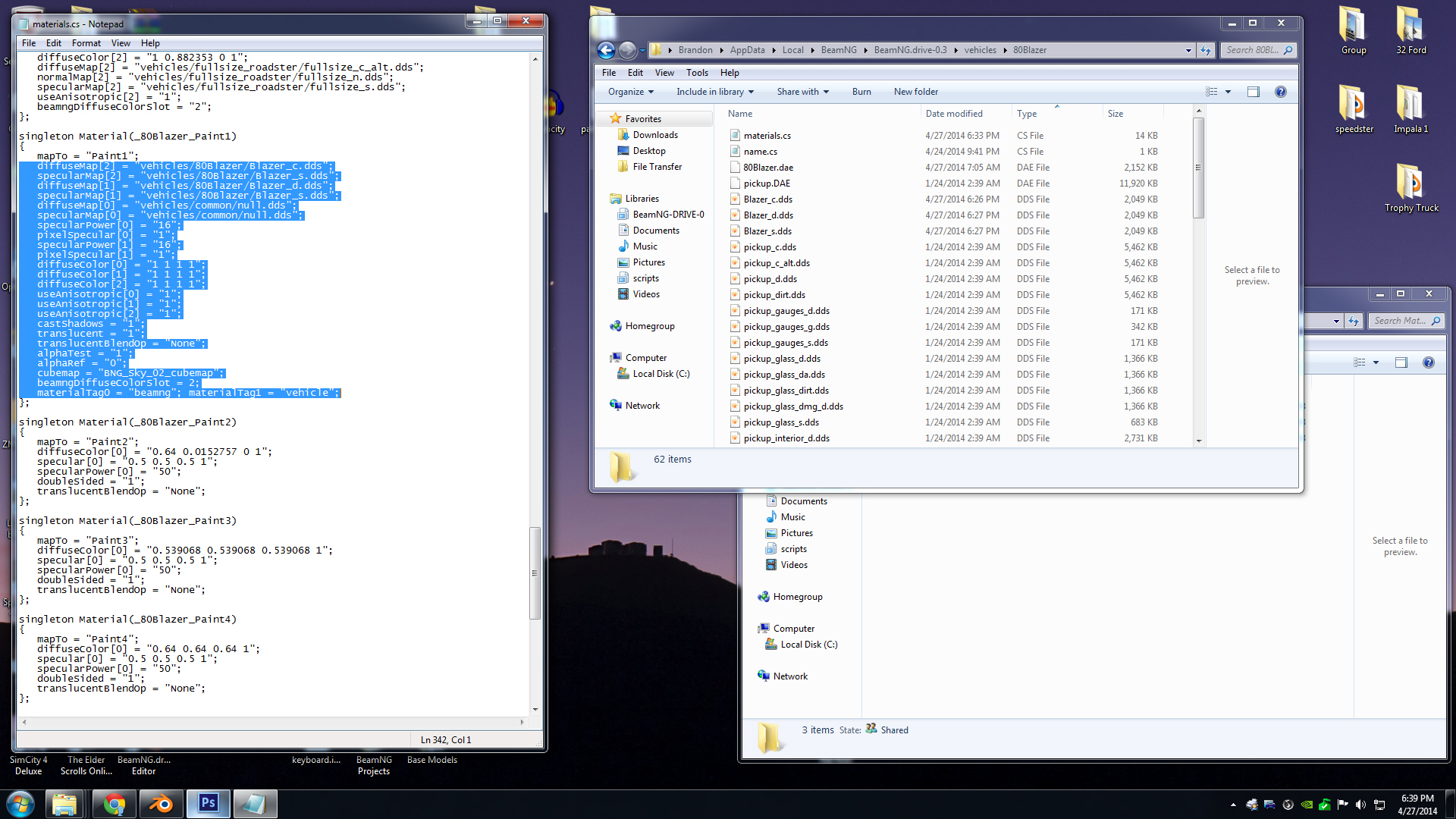Viewport: 1456px width, 819px height.
Task: Select Network in rear Explorer window
Action: [x=790, y=676]
